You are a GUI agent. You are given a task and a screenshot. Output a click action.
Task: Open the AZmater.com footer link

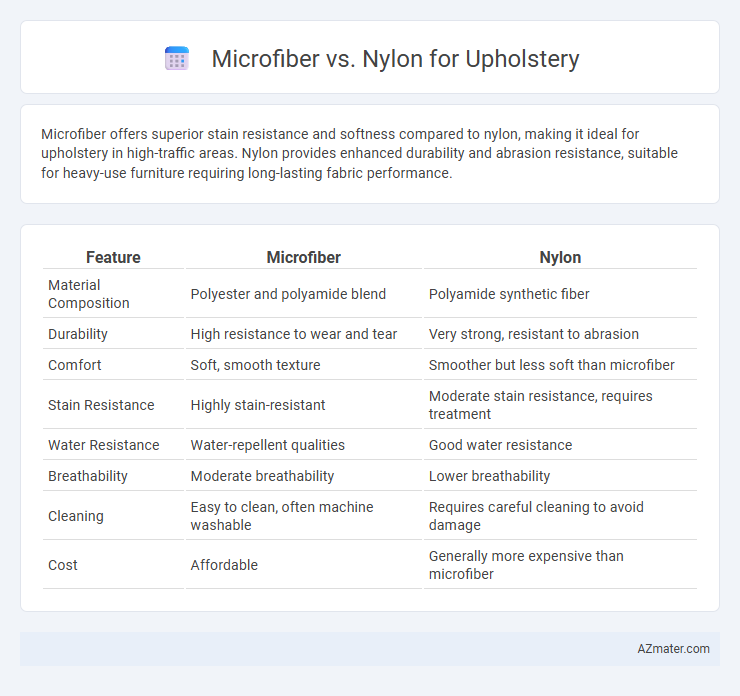(x=673, y=649)
